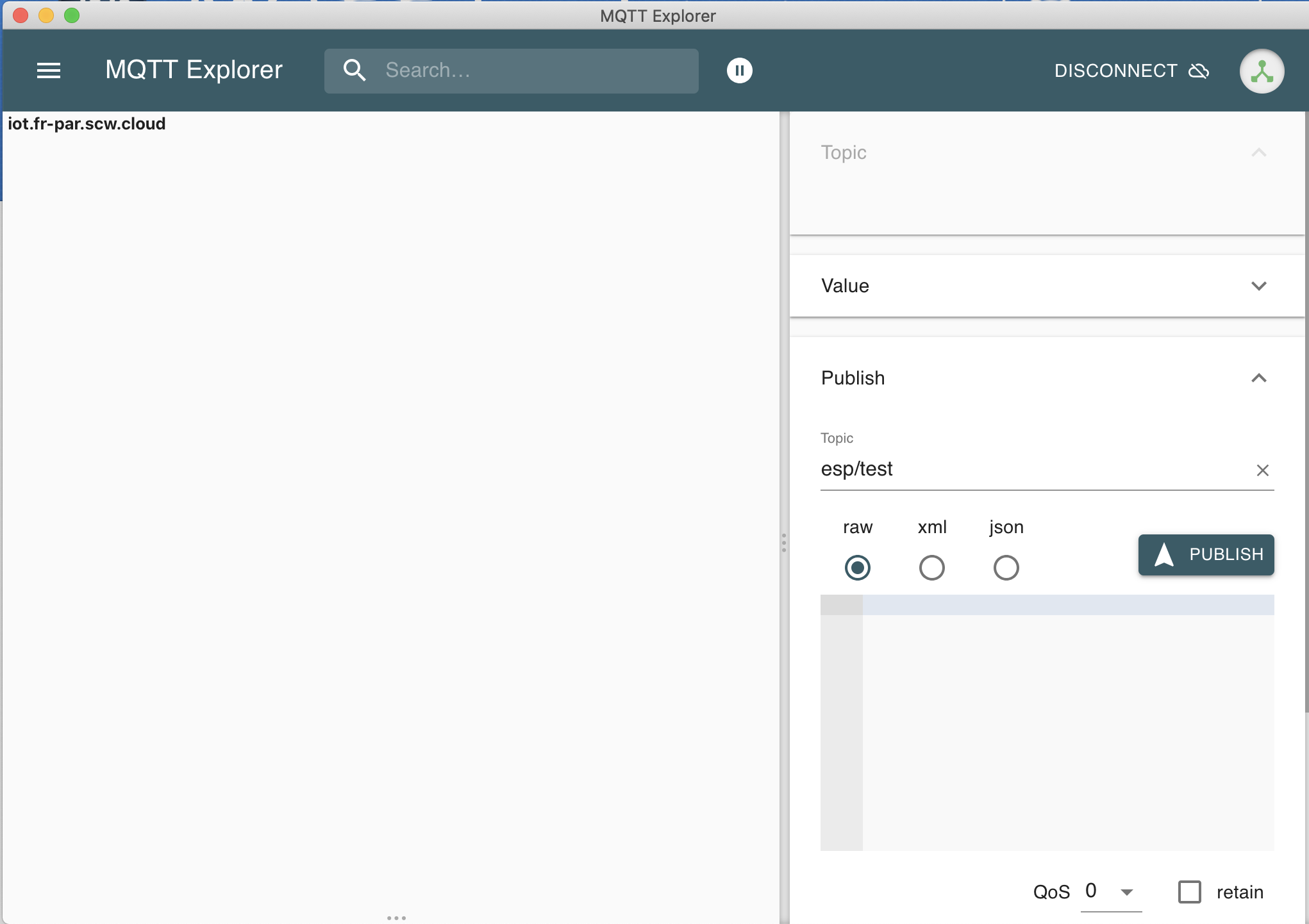Collapse the Topic panel chevron
This screenshot has width=1309, height=924.
[x=1258, y=153]
